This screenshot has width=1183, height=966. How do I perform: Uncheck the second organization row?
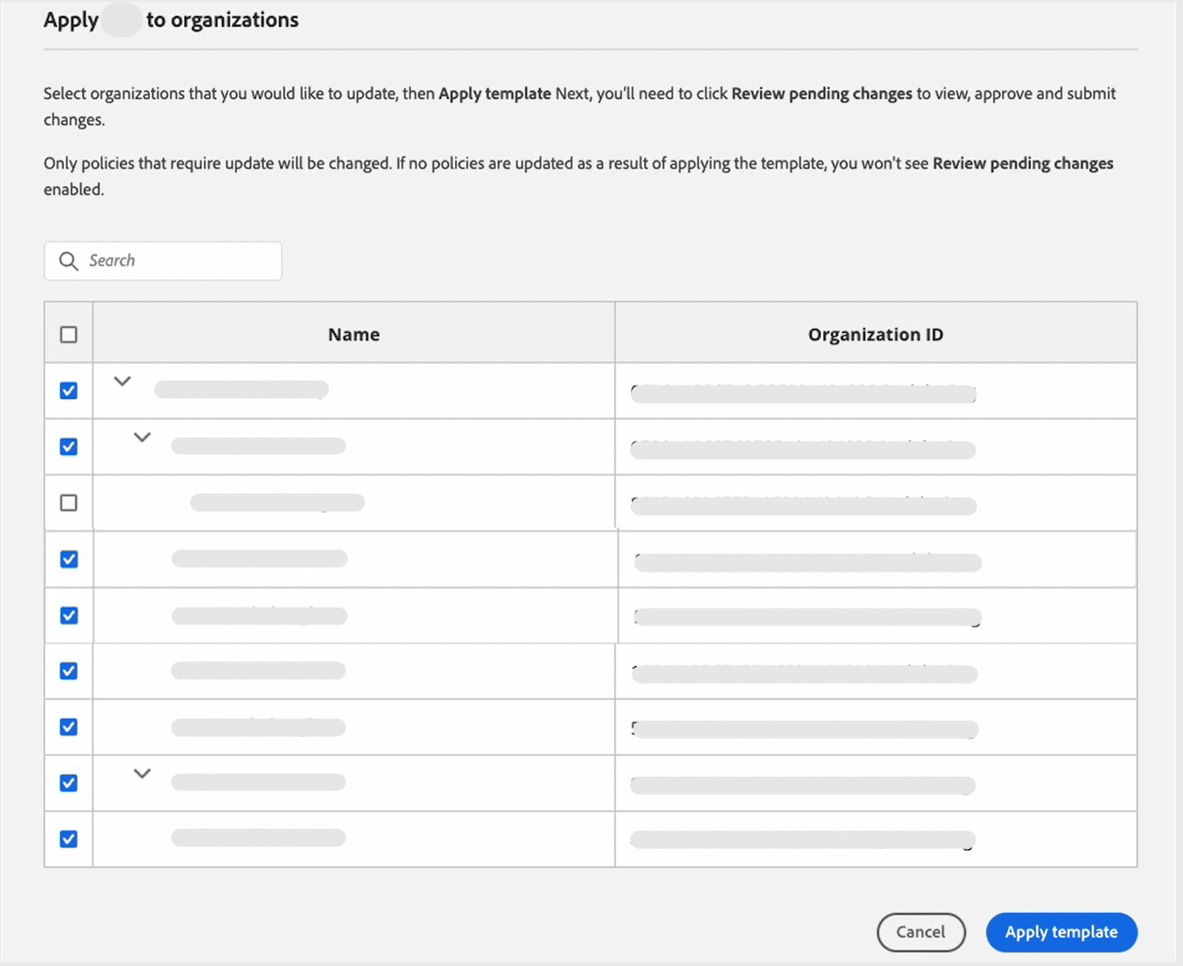tap(67, 446)
